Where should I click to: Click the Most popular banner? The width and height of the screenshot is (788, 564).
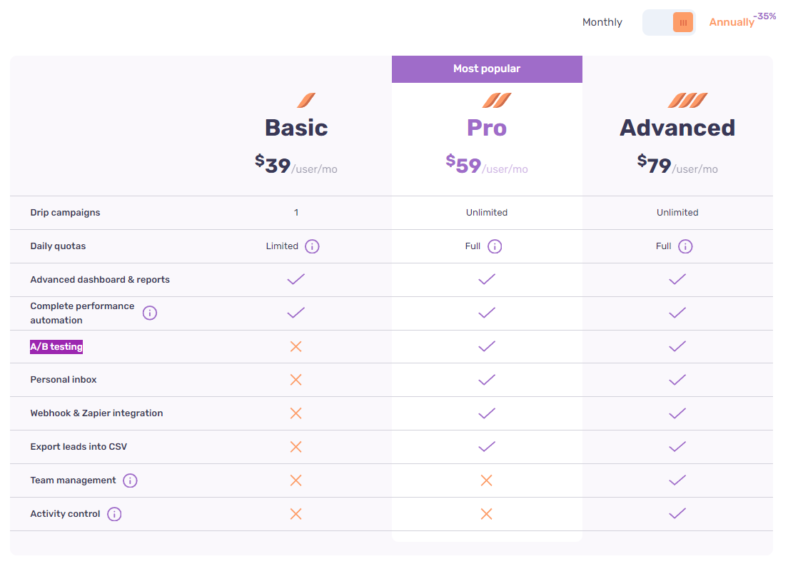[487, 69]
